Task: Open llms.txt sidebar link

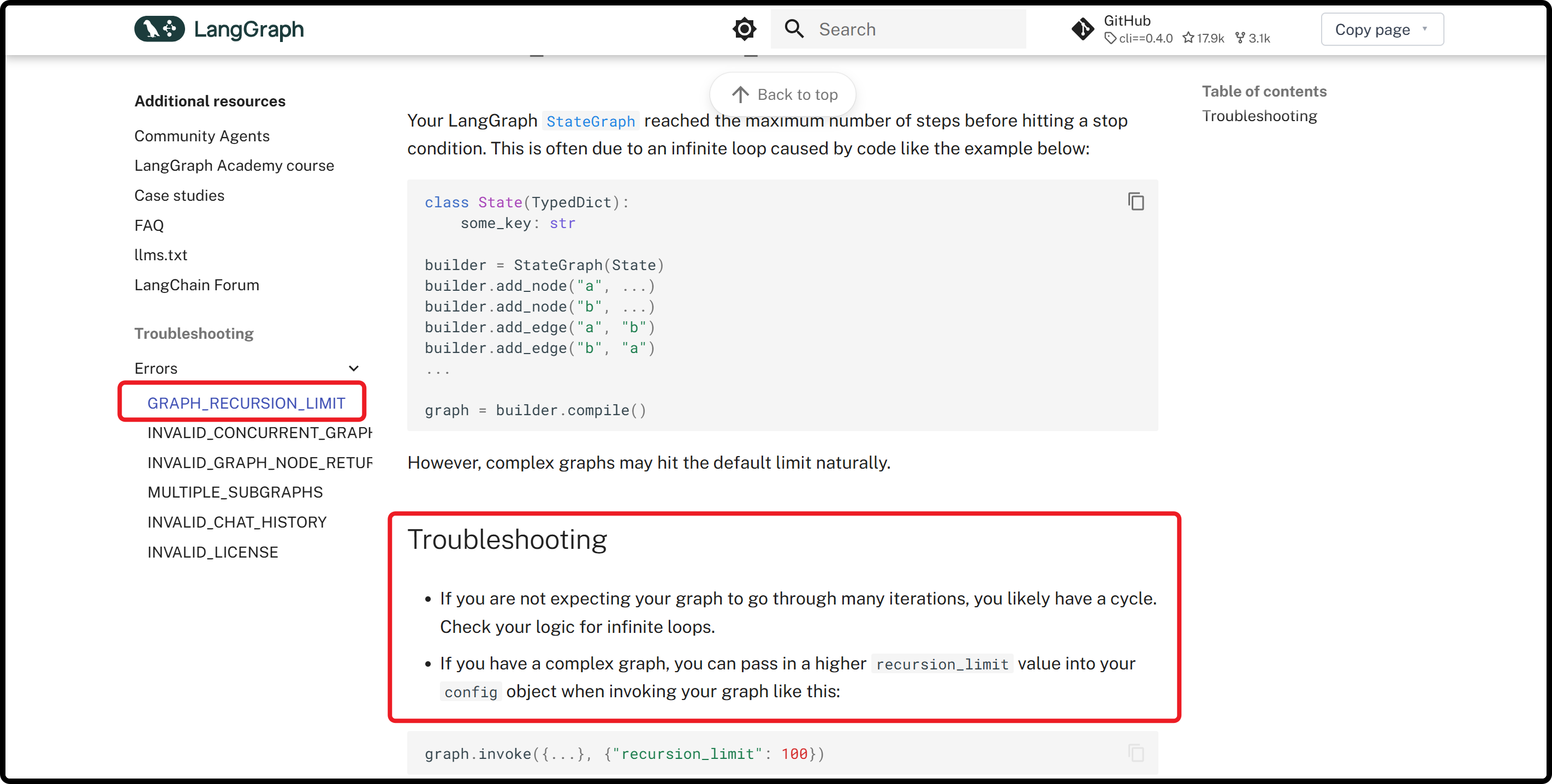Action: (x=161, y=255)
